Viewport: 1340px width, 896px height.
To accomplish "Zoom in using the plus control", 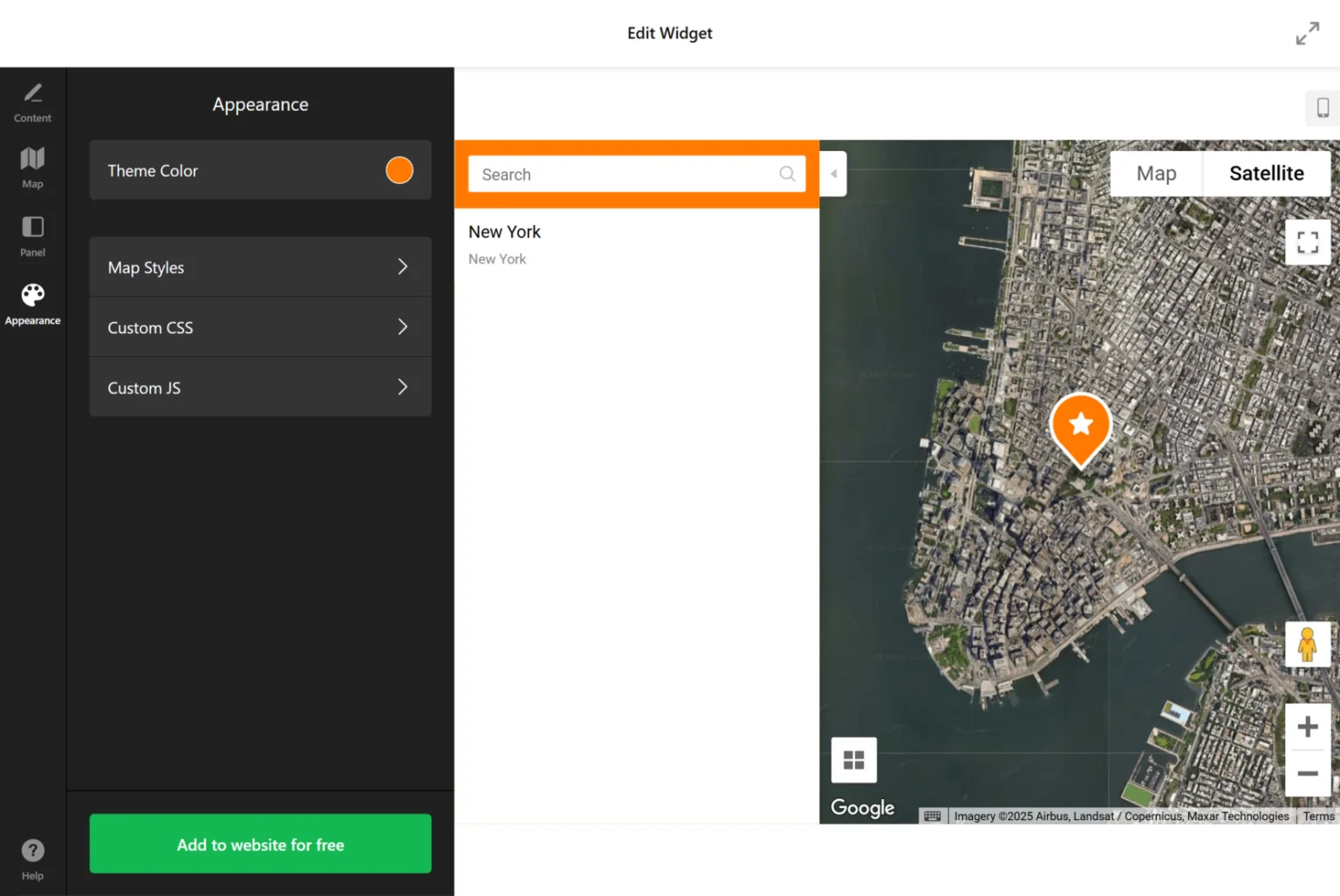I will tap(1308, 726).
